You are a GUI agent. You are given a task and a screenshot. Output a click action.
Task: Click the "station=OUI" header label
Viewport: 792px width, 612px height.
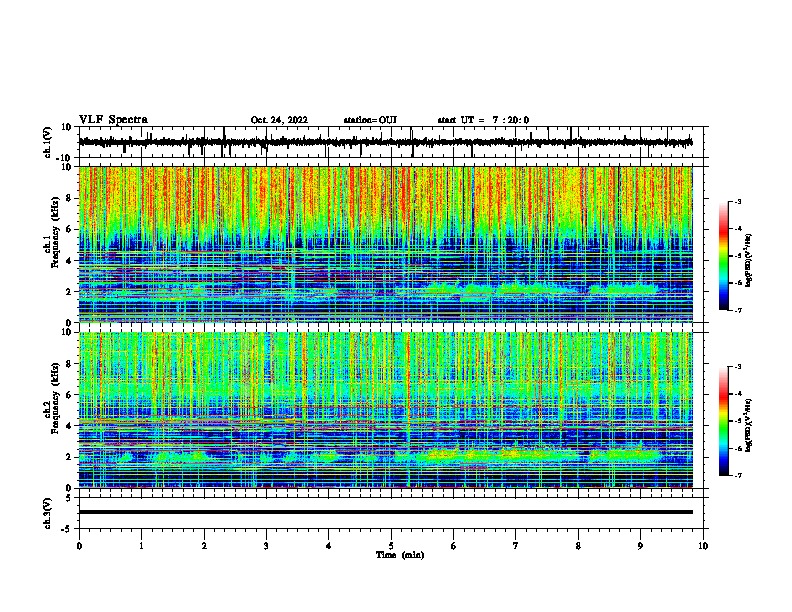(370, 120)
